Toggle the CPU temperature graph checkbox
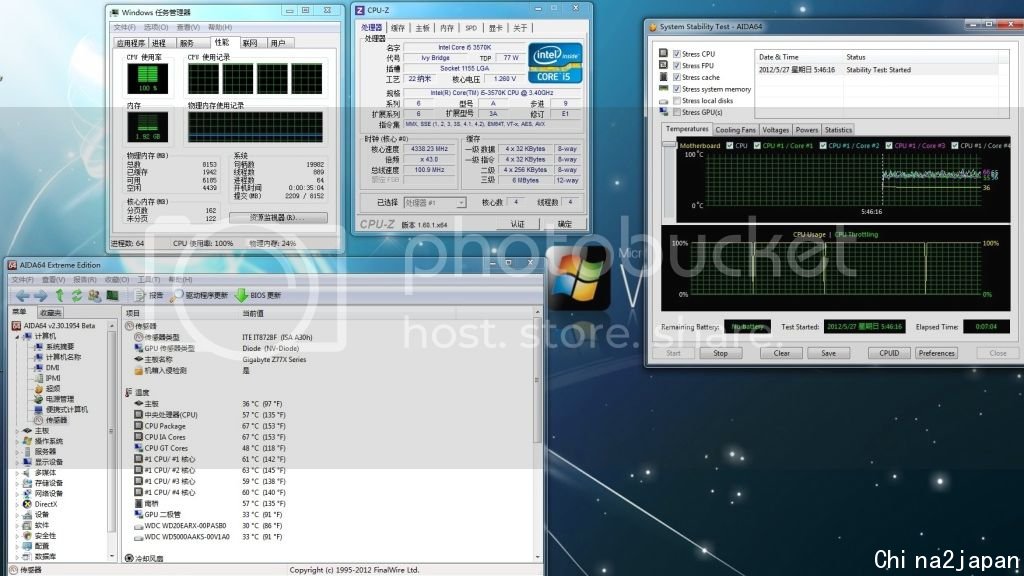The image size is (1024, 576). [730, 146]
